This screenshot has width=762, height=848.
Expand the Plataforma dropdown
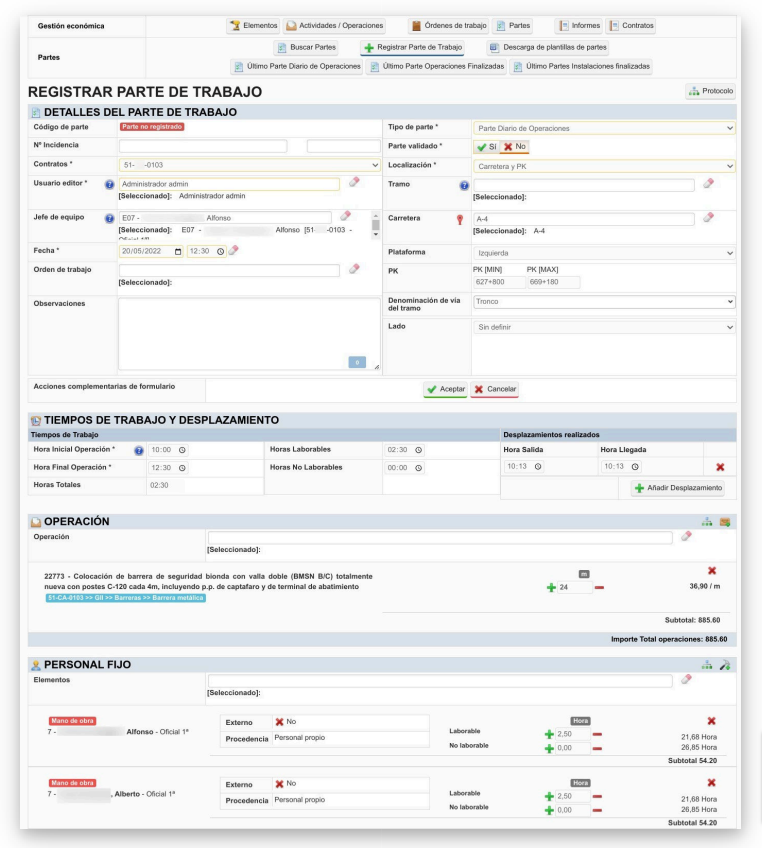pyautogui.click(x=604, y=253)
